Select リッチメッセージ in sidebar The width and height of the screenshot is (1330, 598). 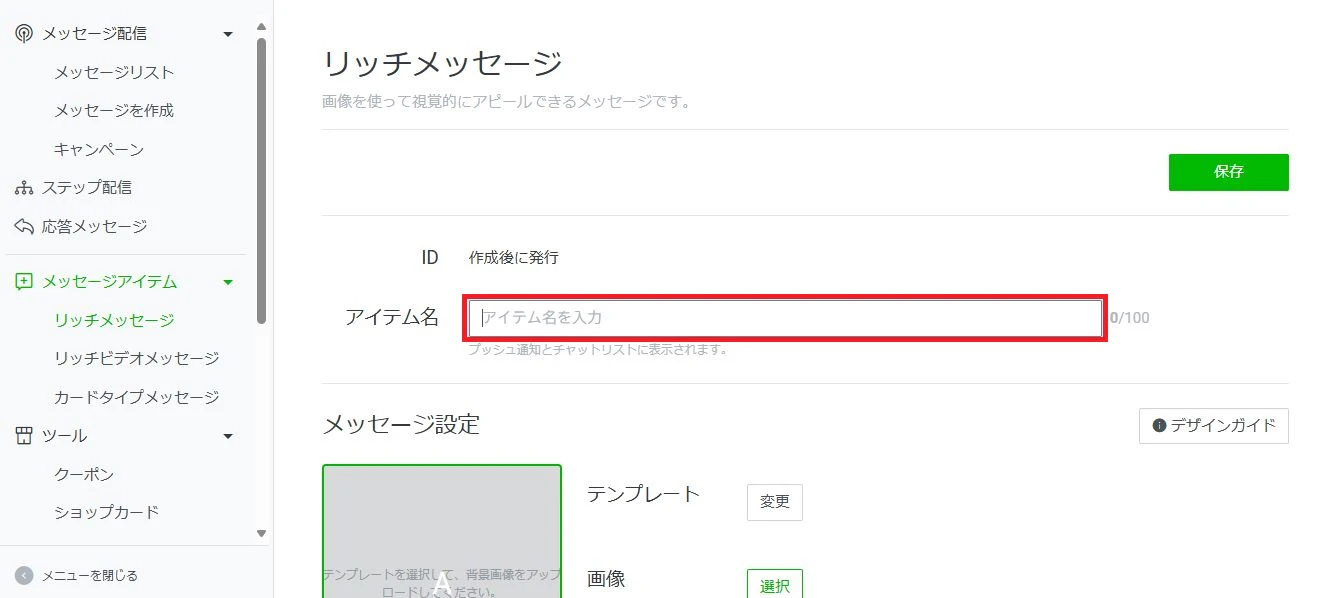[114, 320]
